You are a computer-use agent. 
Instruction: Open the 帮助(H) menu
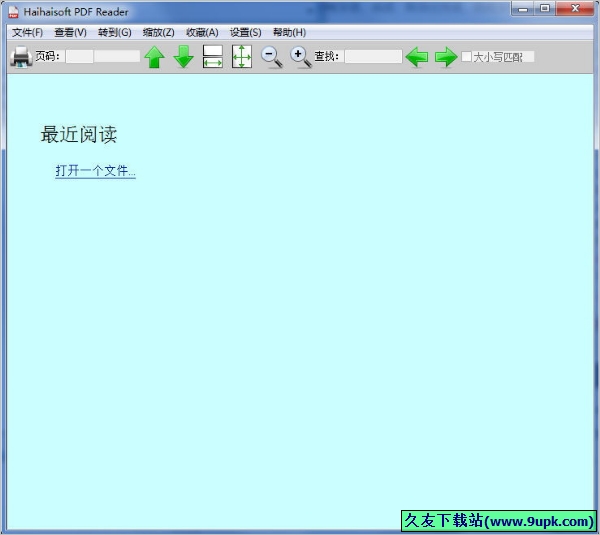point(289,33)
